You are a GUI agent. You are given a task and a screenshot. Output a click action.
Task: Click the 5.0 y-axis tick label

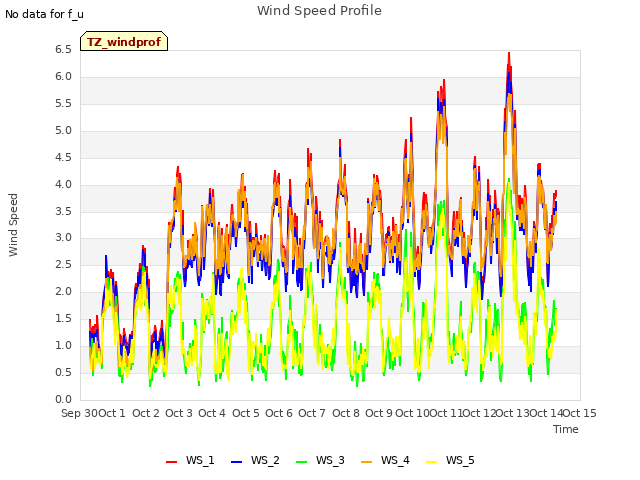63,131
